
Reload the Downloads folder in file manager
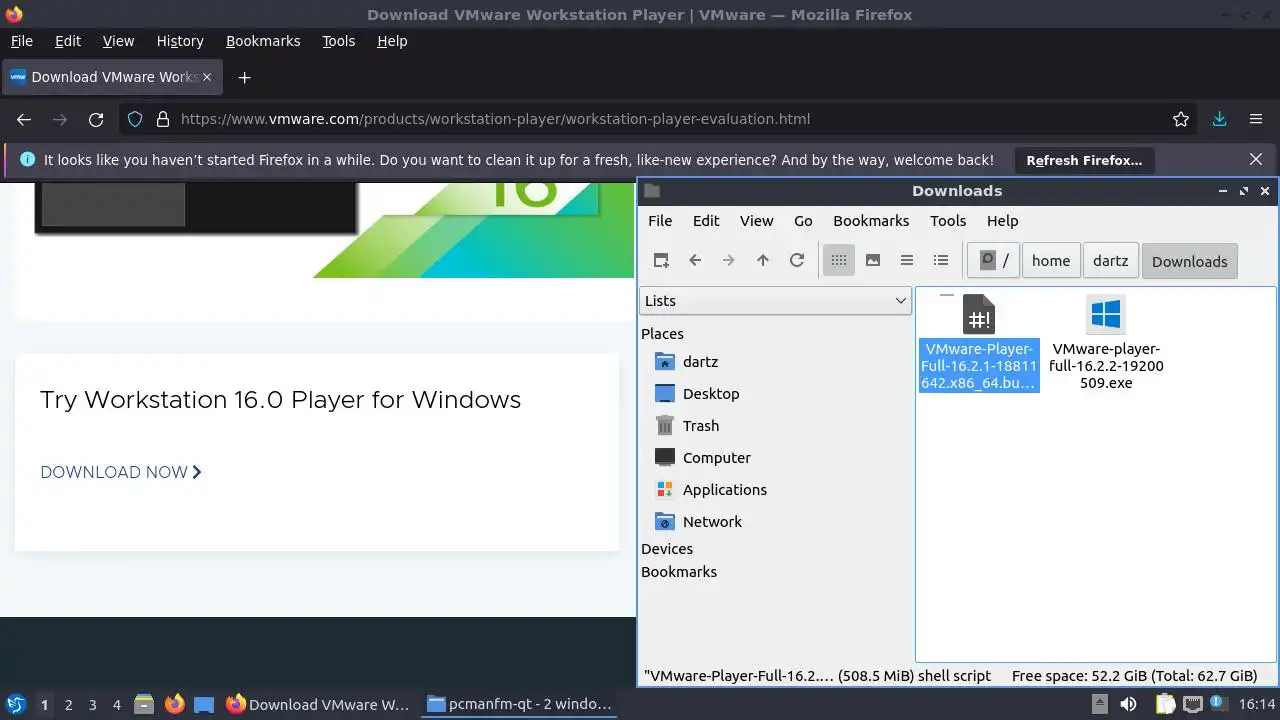click(x=797, y=260)
